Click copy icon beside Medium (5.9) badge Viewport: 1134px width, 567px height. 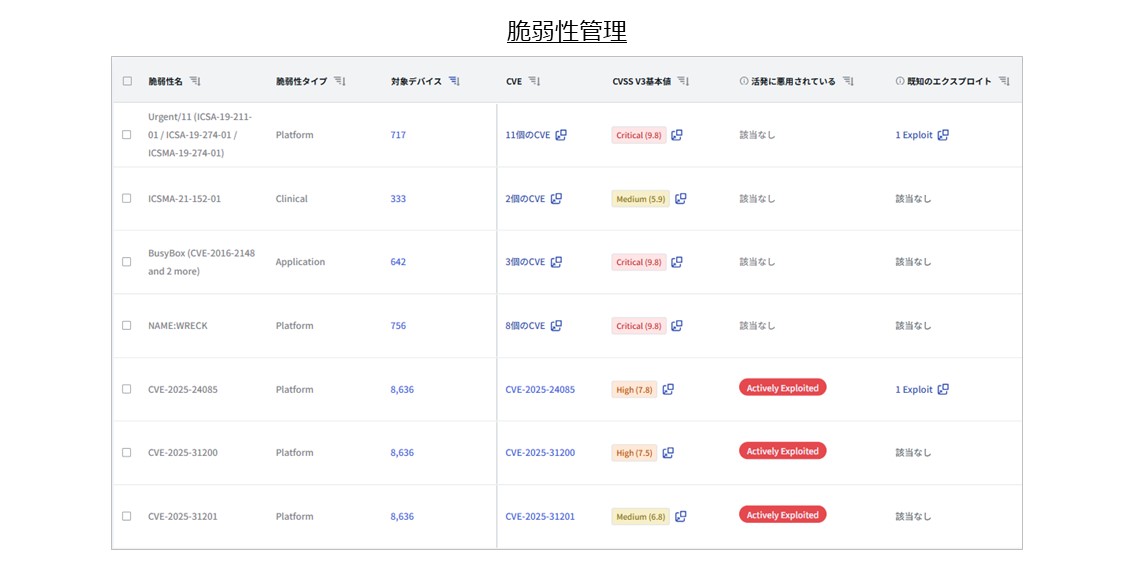(x=681, y=199)
